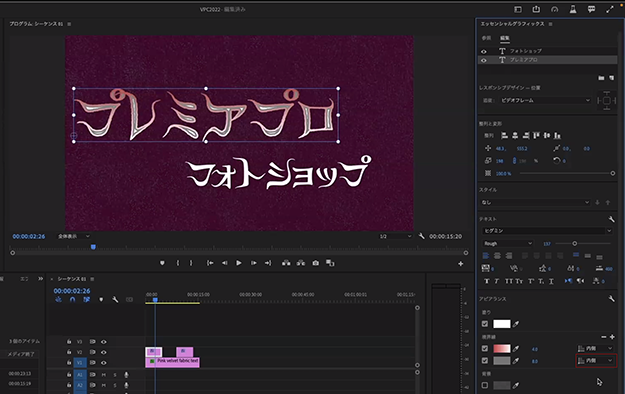Apply Faux Bold text style
Viewport: 625px width, 394px height.
(487, 281)
